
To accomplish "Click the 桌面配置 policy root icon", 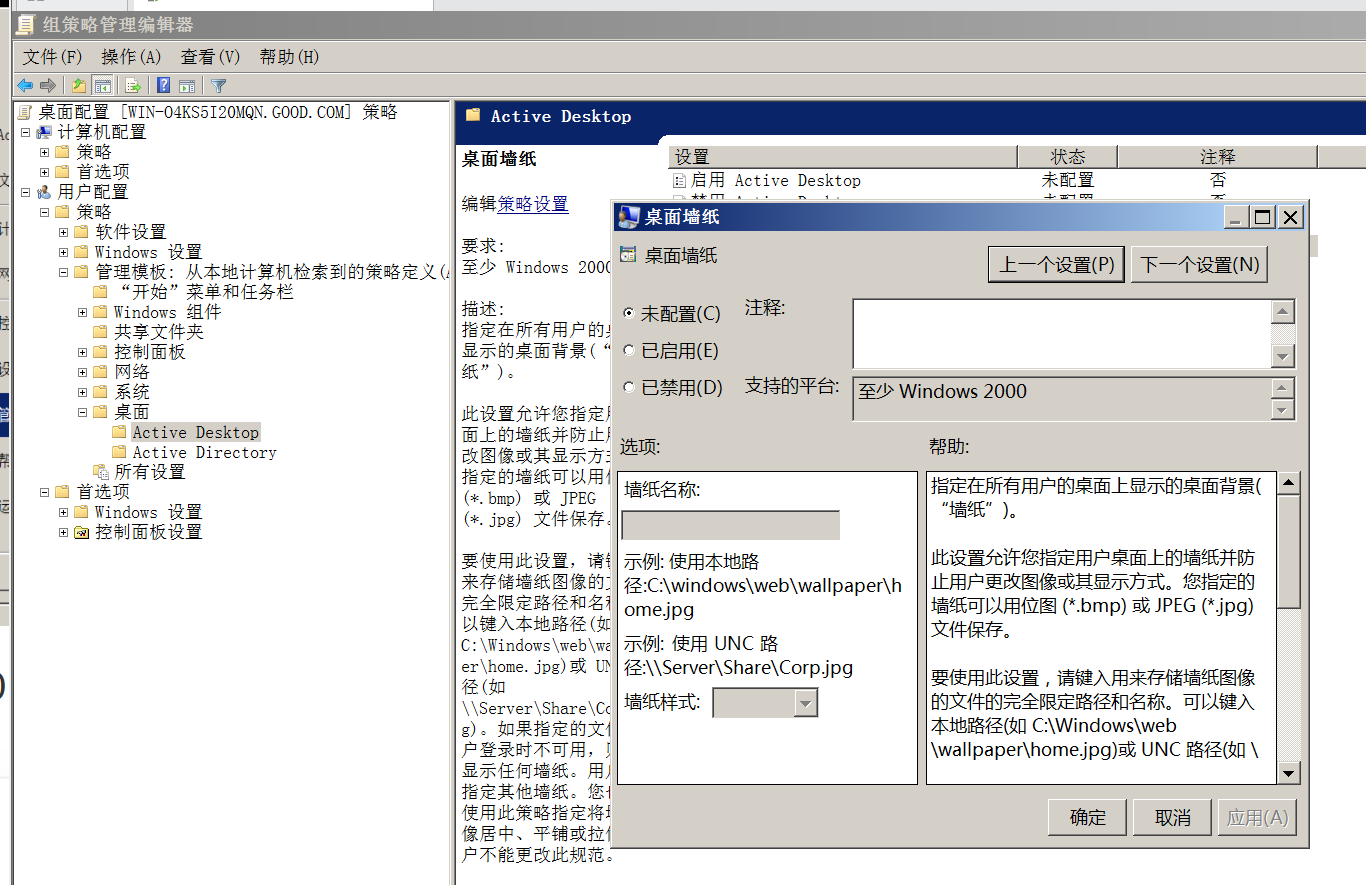I will point(25,112).
